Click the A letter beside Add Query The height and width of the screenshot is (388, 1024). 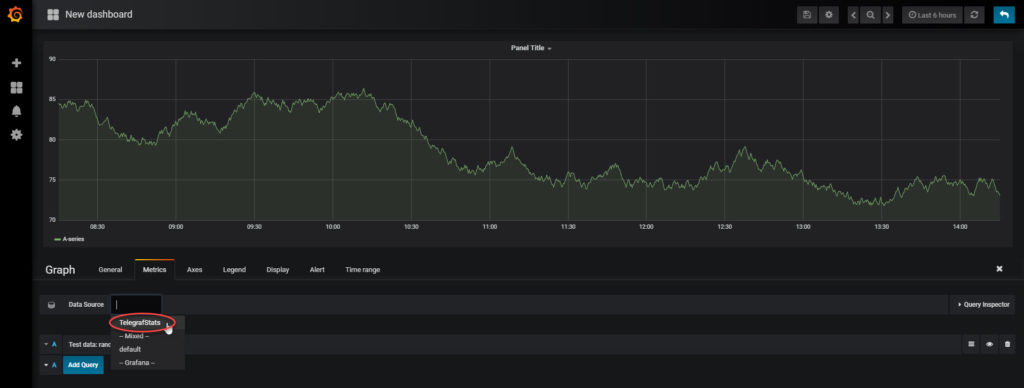(55, 364)
